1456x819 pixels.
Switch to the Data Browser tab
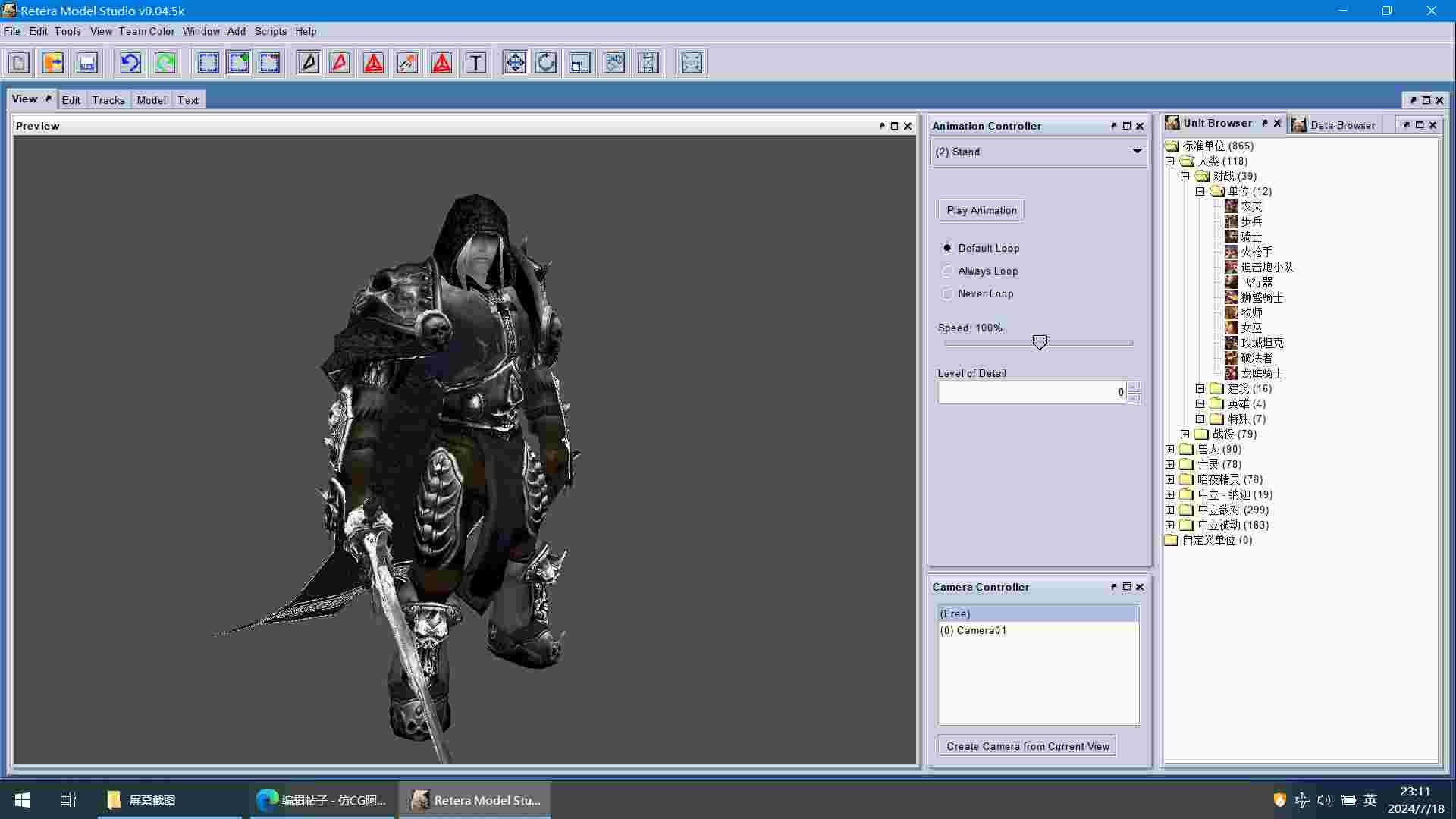tap(1335, 125)
